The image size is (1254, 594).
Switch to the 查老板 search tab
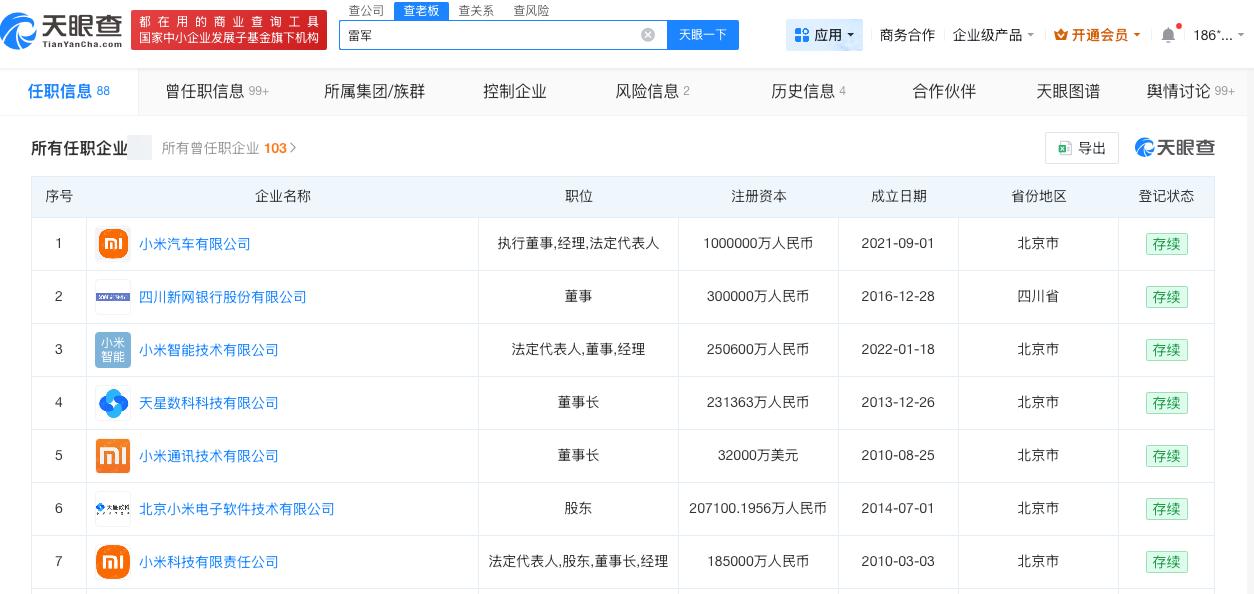pyautogui.click(x=421, y=10)
